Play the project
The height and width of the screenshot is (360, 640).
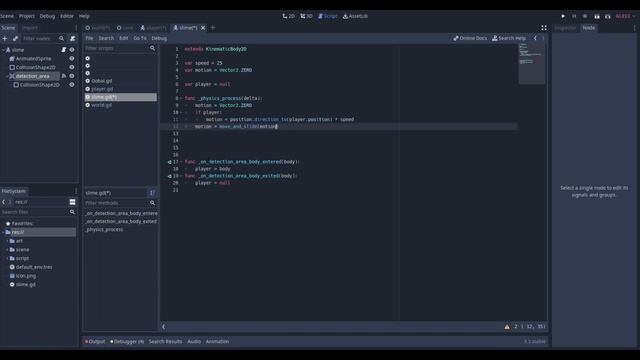pos(563,16)
